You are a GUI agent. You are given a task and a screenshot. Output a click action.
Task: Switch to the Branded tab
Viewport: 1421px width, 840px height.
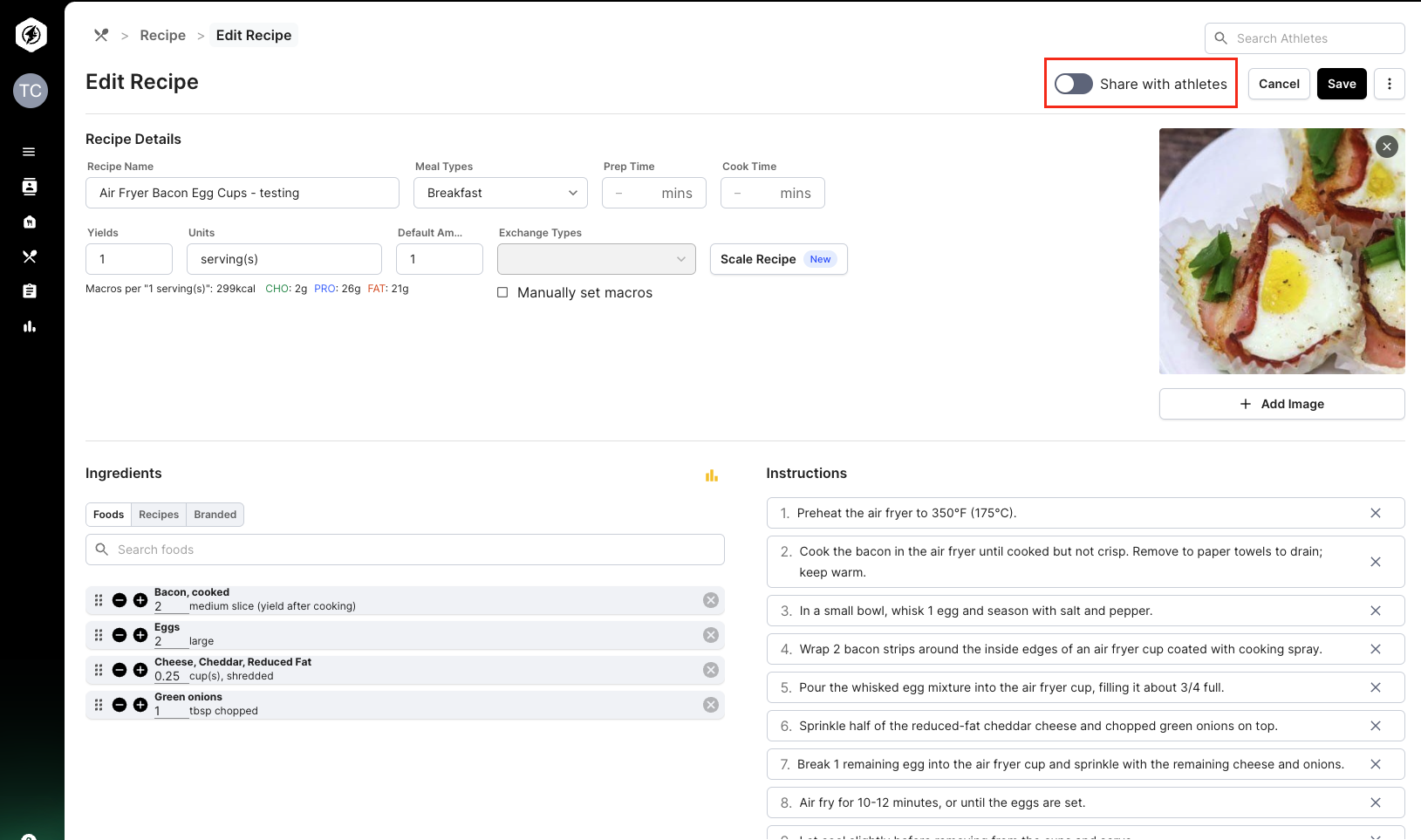(x=215, y=515)
